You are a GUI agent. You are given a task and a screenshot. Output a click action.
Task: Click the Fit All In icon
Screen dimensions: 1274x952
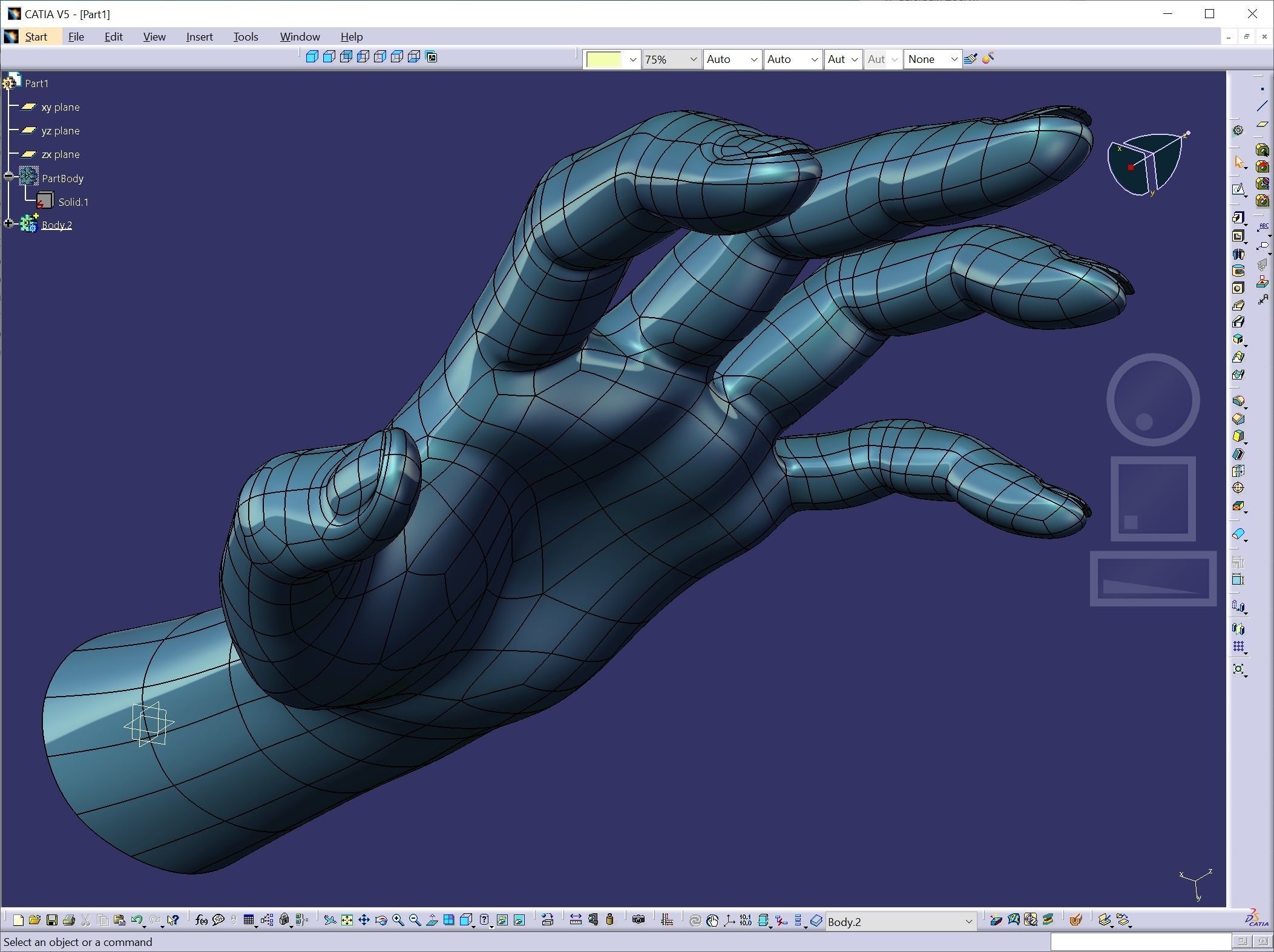click(347, 921)
